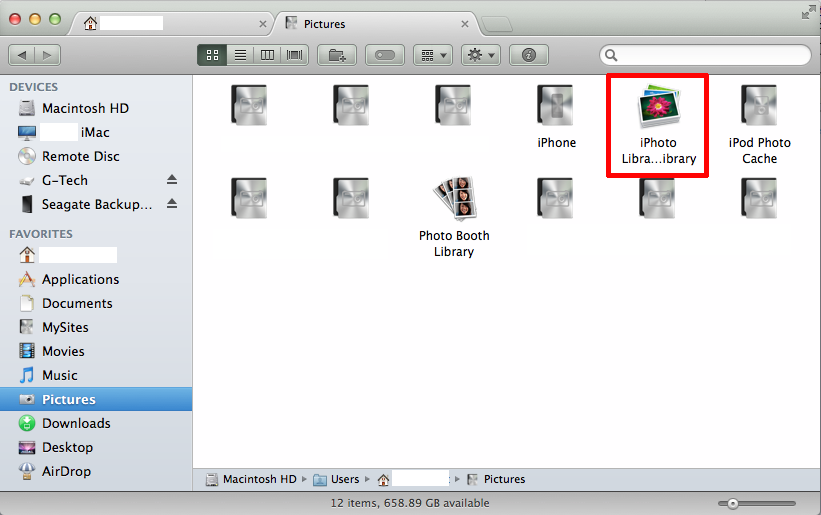Eject the Seagate Backup drive

(172, 204)
